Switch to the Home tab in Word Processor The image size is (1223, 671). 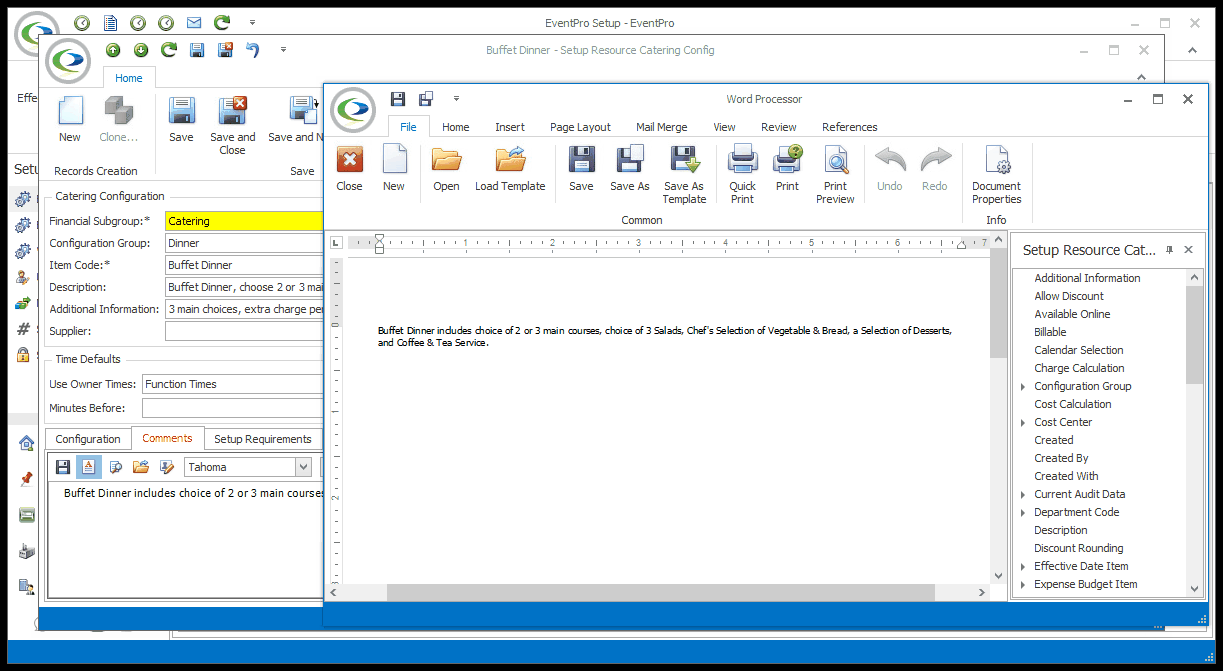456,127
